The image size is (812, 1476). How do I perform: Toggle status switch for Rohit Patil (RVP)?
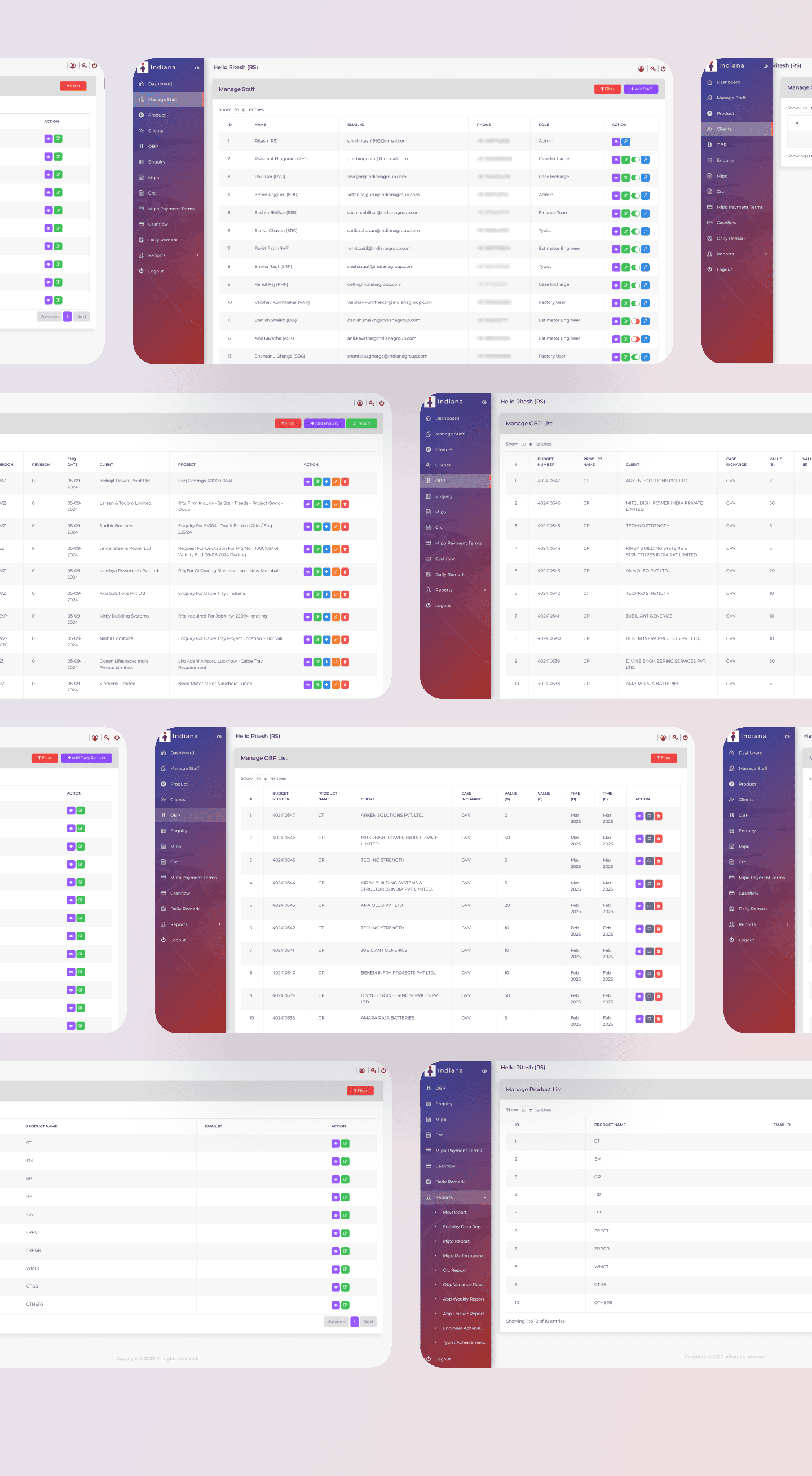tap(635, 249)
